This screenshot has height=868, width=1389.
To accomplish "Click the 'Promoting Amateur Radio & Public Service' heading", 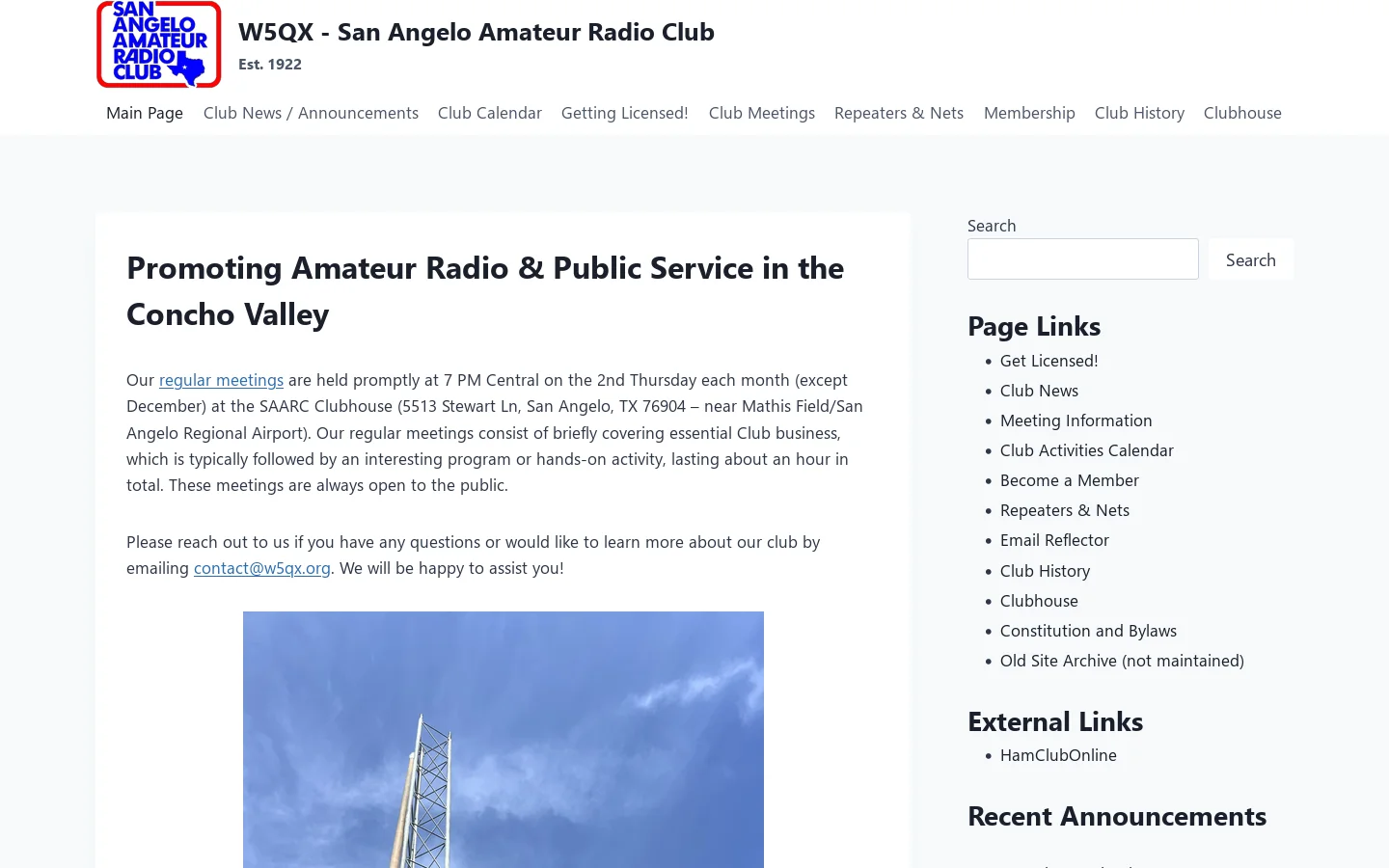I will (x=485, y=291).
